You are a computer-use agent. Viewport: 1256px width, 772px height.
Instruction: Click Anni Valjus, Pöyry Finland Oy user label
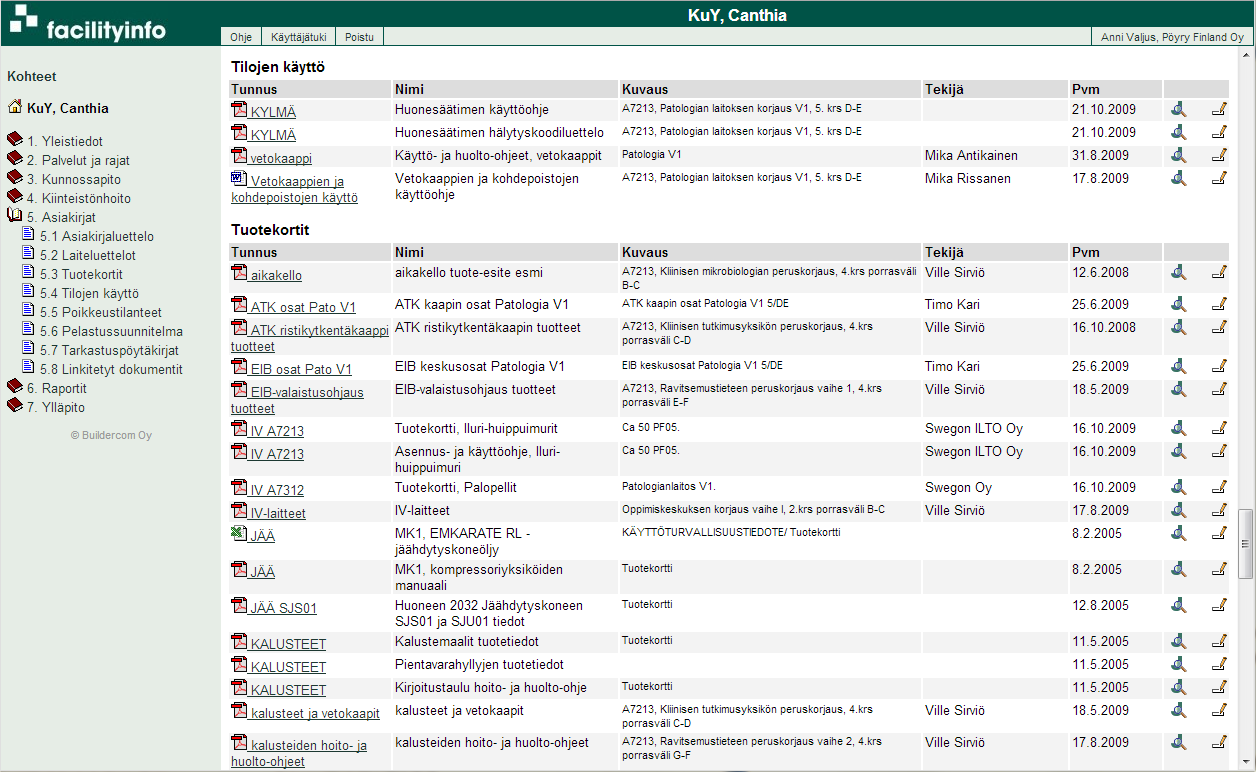1172,37
